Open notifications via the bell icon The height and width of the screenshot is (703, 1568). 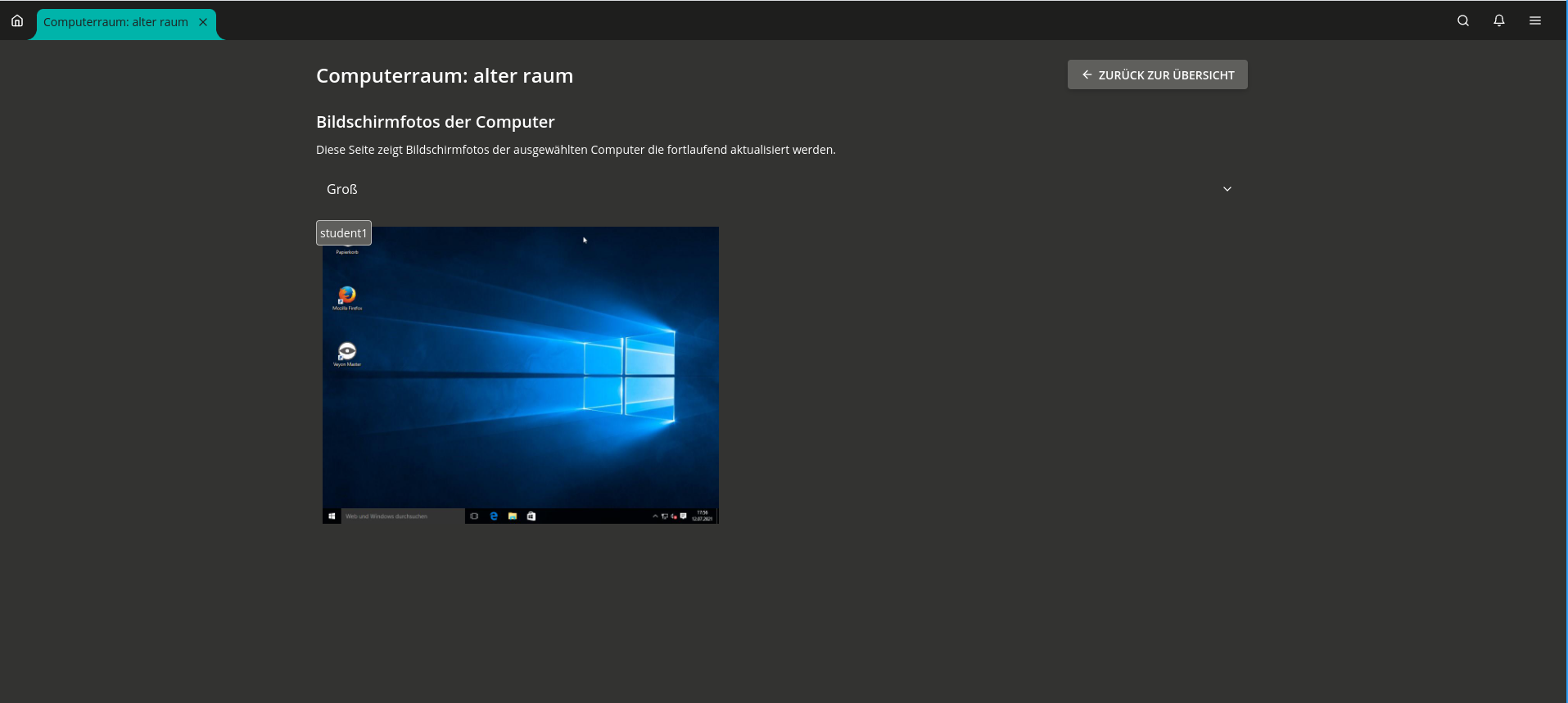(x=1499, y=21)
